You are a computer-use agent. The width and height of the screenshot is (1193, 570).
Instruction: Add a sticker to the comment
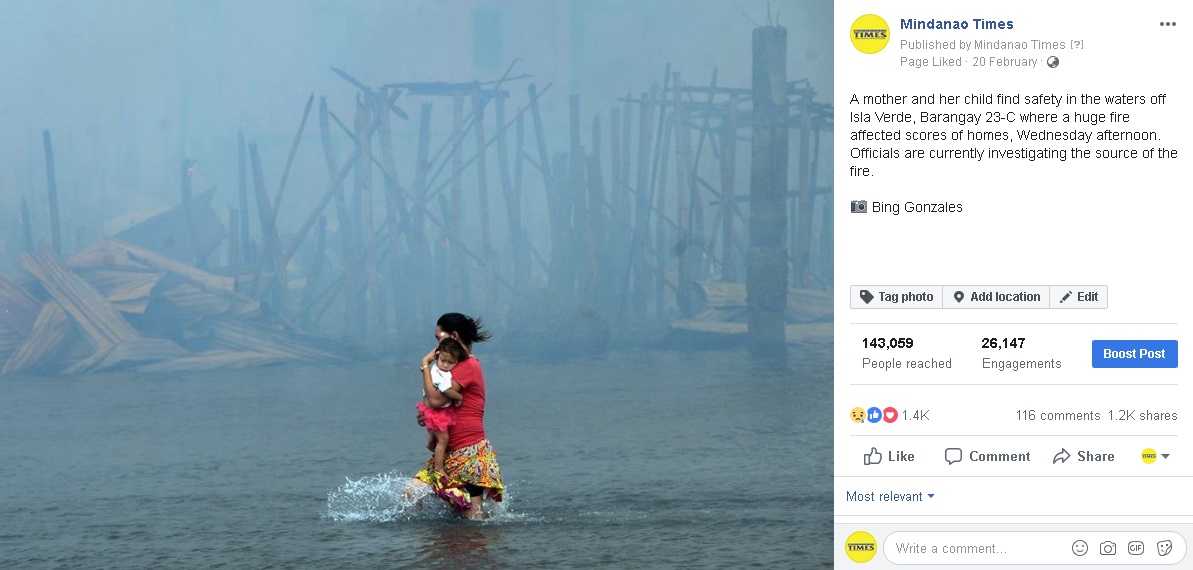[x=1164, y=548]
